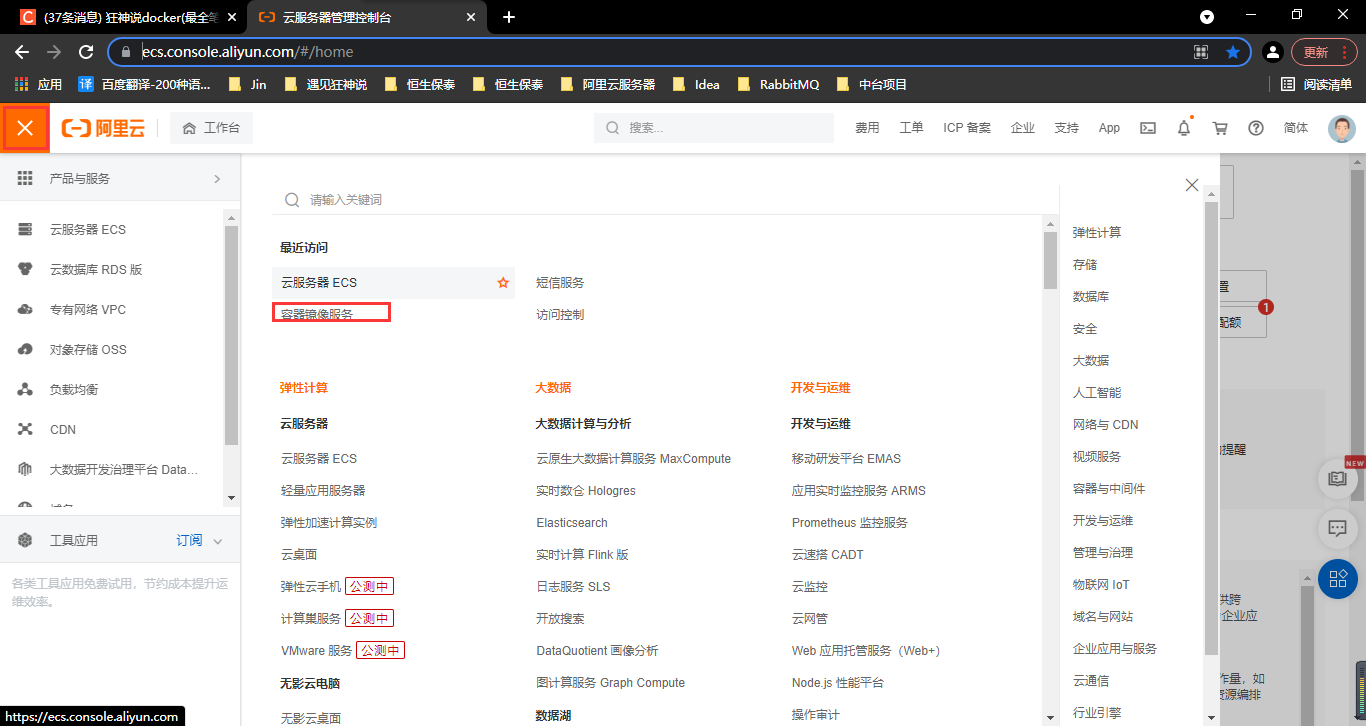Jump to 存储 category
The image size is (1366, 726).
[1085, 265]
